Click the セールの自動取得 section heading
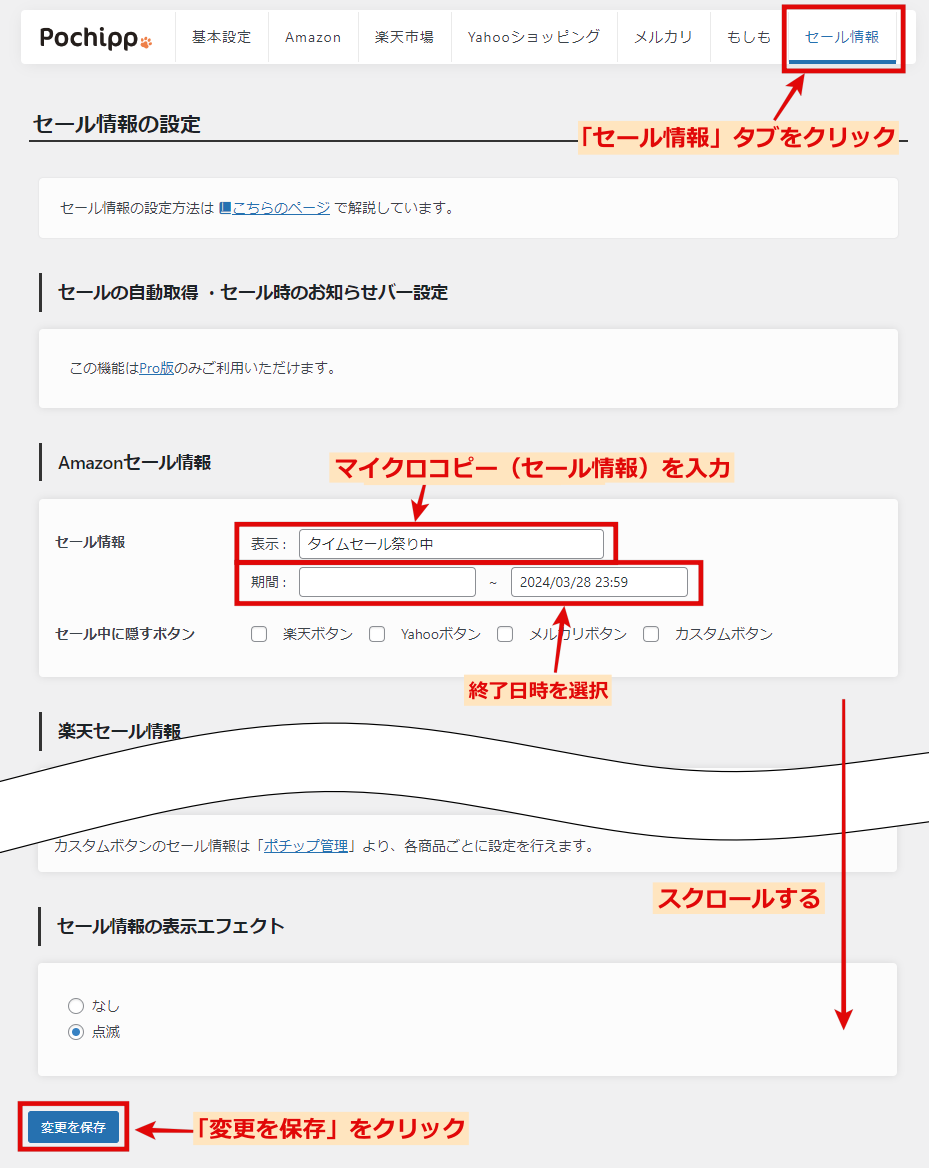Screen dimensions: 929x1168 click(253, 293)
